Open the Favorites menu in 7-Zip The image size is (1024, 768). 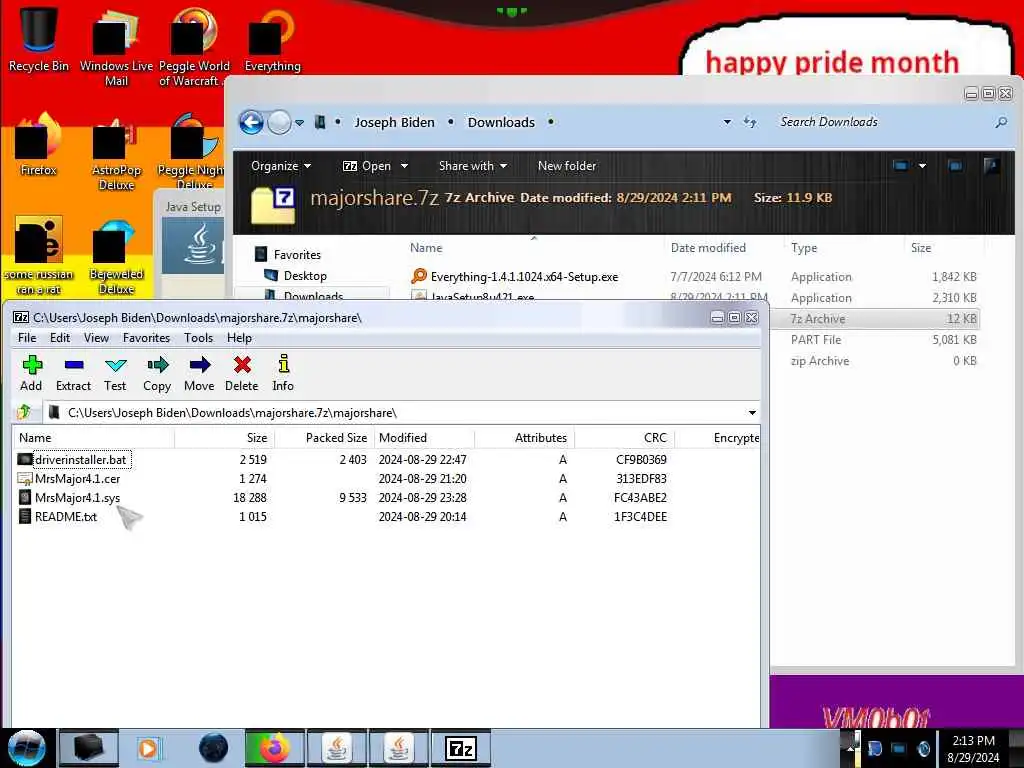pyautogui.click(x=146, y=338)
